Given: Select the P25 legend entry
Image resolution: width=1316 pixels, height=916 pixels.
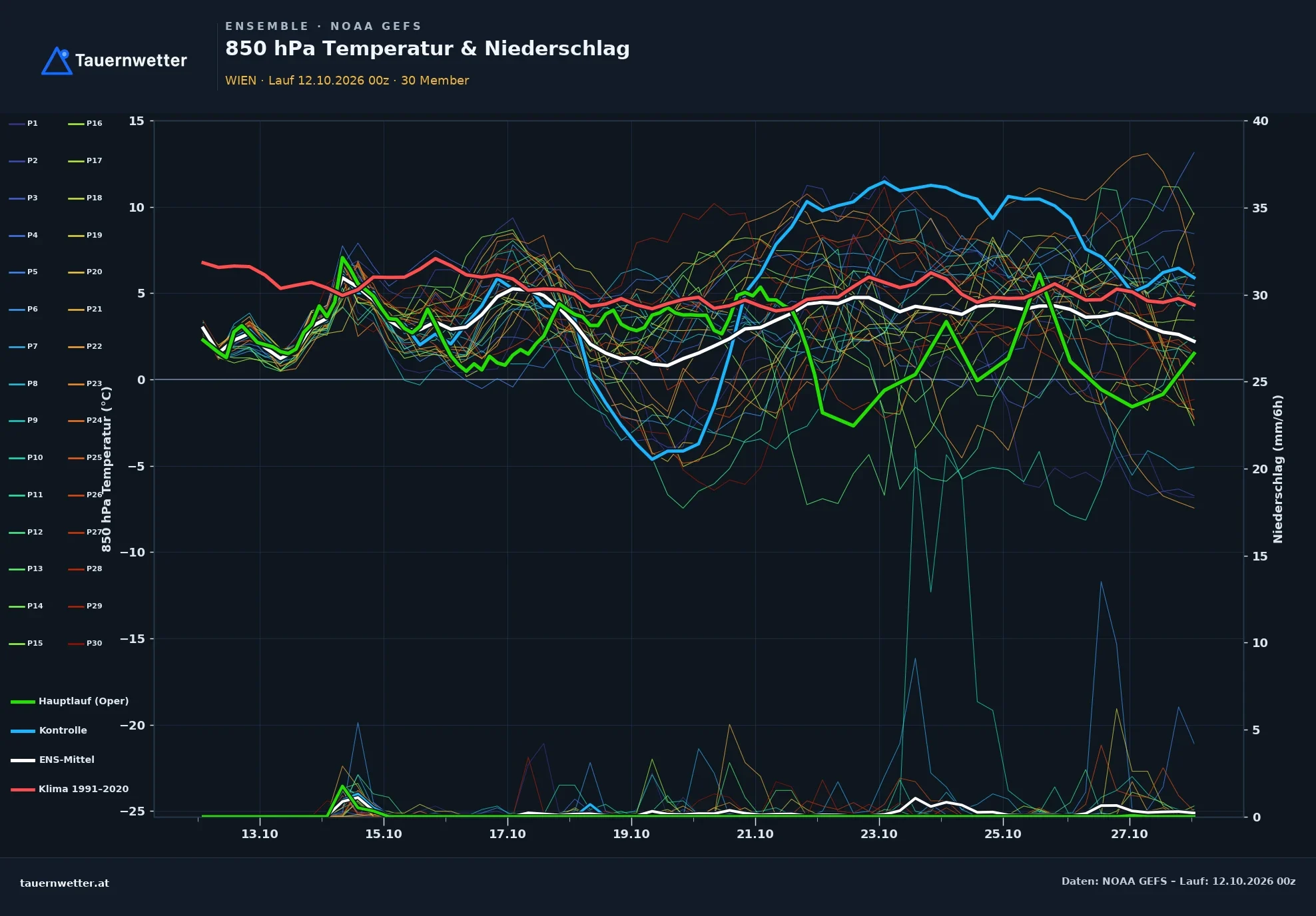Looking at the screenshot, I should (85, 458).
